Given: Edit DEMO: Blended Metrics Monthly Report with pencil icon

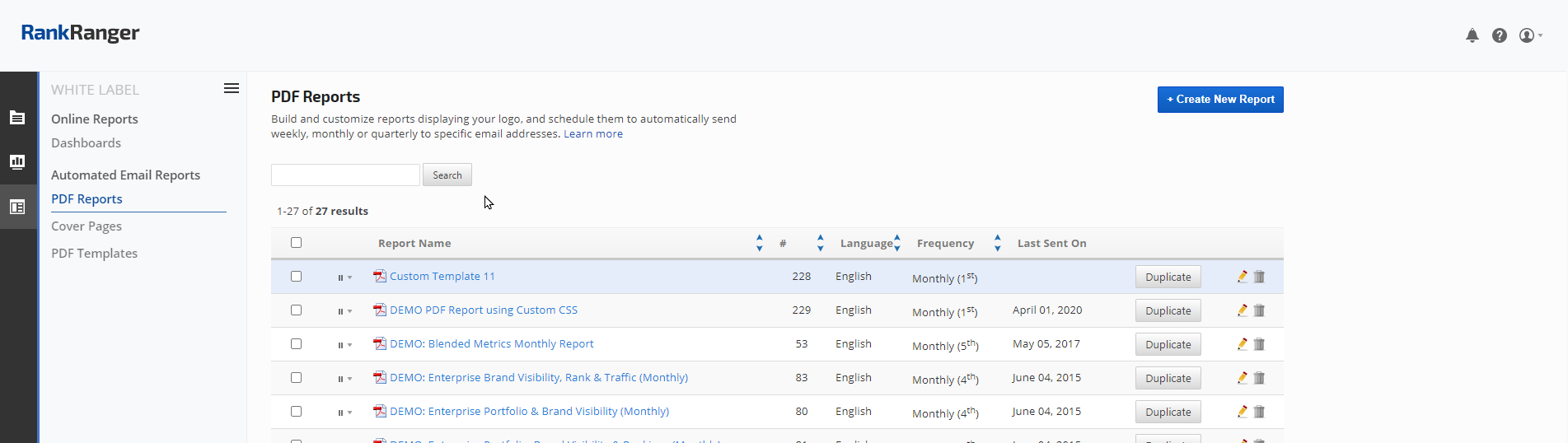Looking at the screenshot, I should click(x=1242, y=344).
